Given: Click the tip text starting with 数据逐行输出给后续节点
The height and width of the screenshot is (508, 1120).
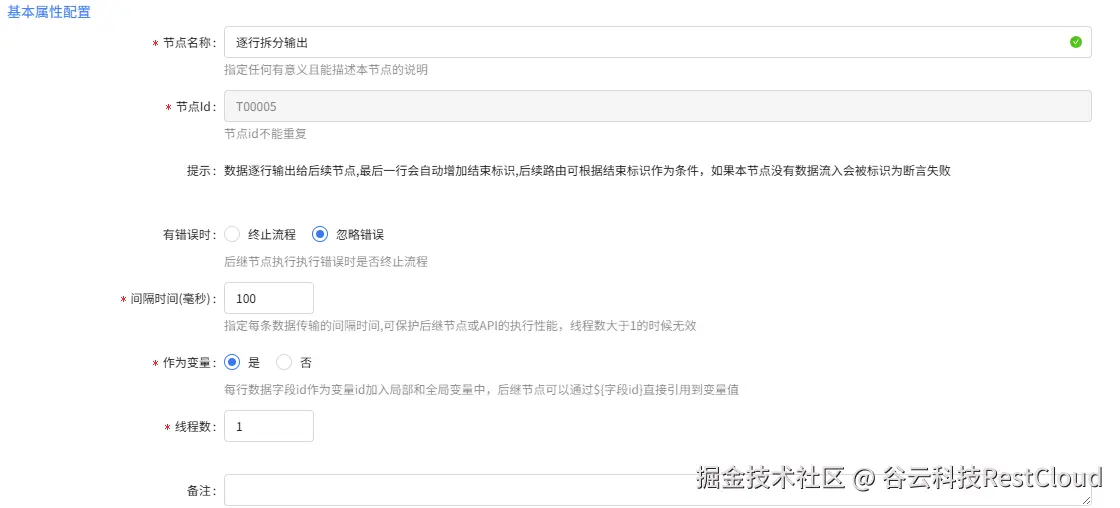Looking at the screenshot, I should tap(587, 171).
